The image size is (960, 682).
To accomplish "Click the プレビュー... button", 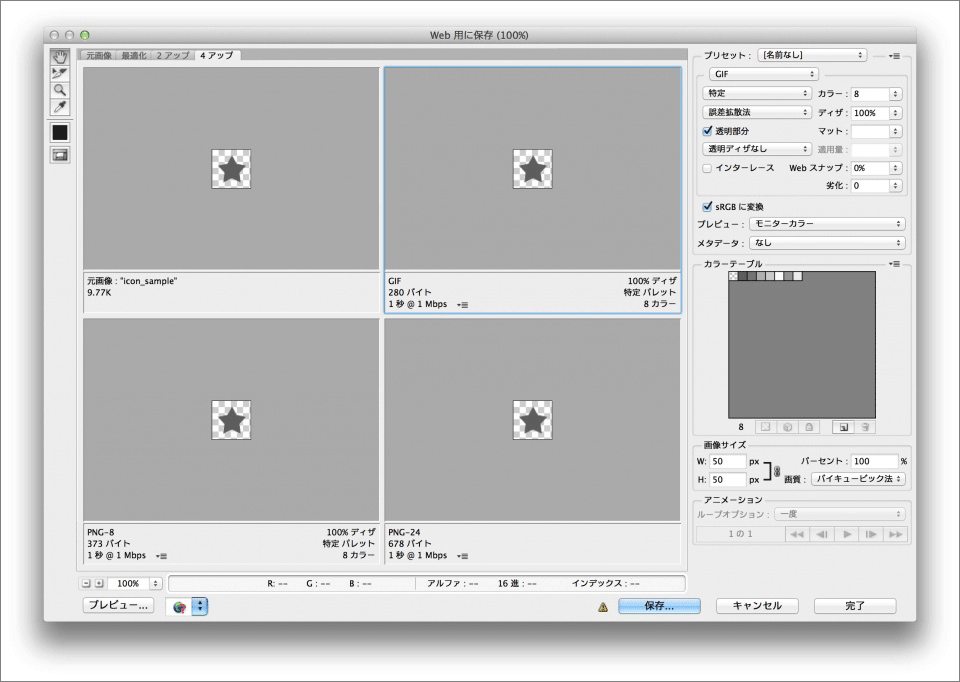I will [x=118, y=605].
